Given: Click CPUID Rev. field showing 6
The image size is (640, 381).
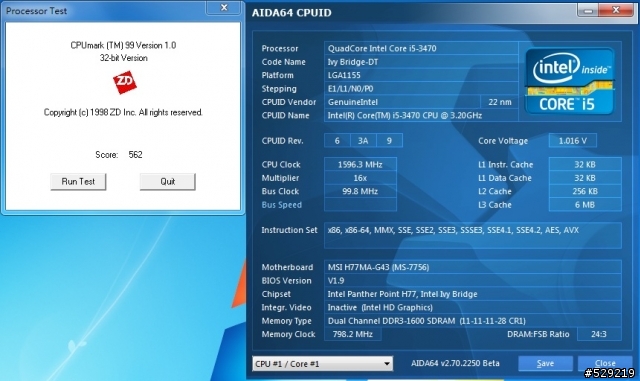Looking at the screenshot, I should pos(337,141).
